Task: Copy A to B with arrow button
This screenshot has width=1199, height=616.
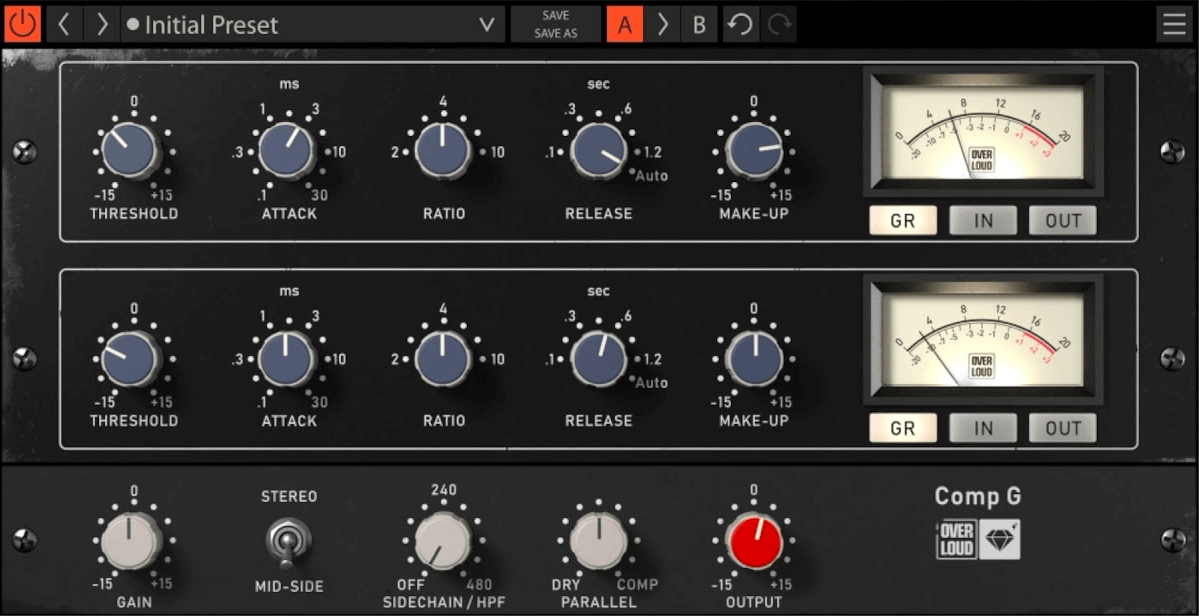Action: (x=662, y=24)
